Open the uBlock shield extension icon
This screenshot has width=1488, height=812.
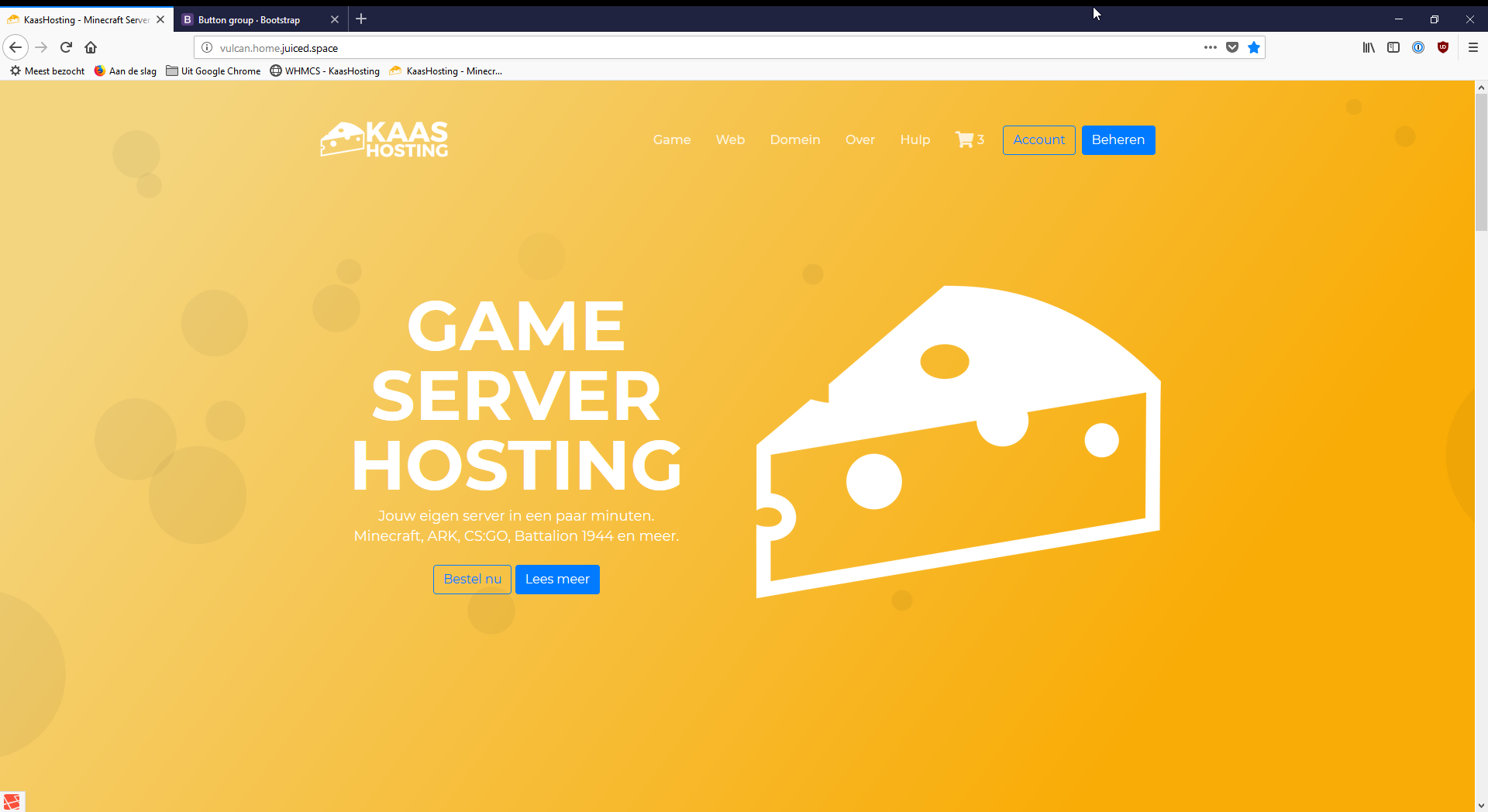pos(1443,47)
